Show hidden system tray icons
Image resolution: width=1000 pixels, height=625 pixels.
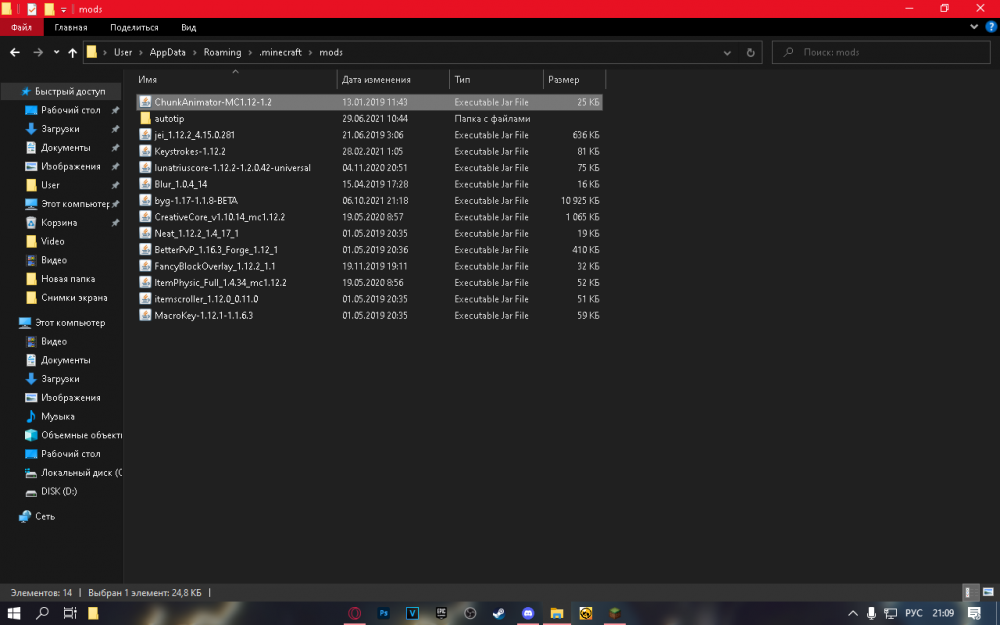[853, 614]
